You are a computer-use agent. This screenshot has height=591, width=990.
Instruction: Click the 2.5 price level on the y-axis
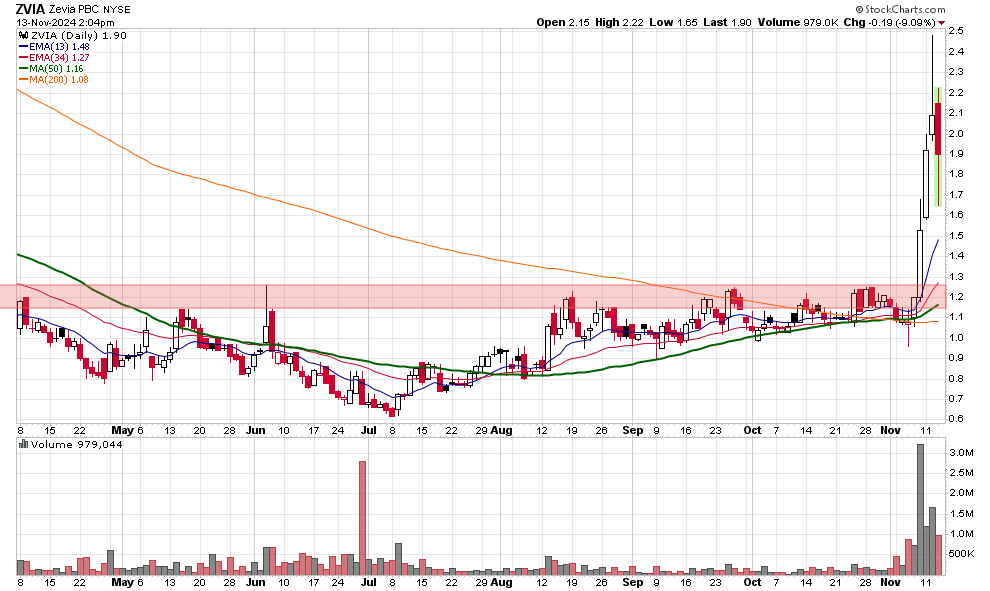coord(956,31)
